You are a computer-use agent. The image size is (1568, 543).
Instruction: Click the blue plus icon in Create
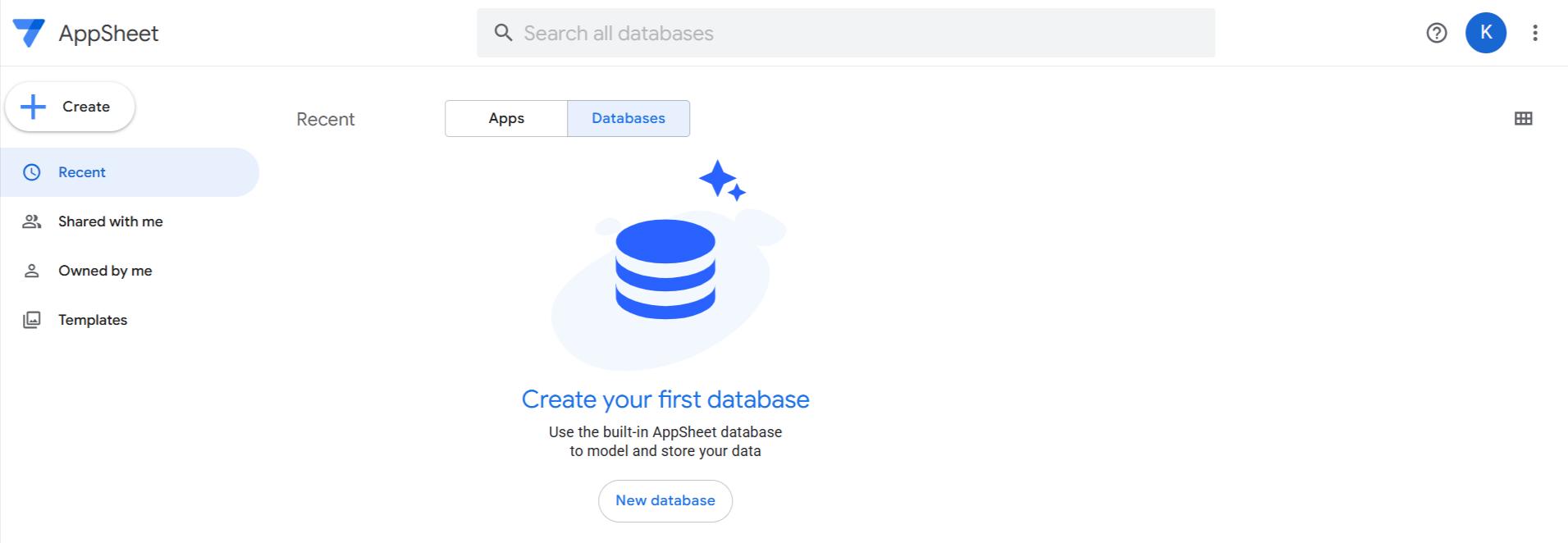point(34,107)
